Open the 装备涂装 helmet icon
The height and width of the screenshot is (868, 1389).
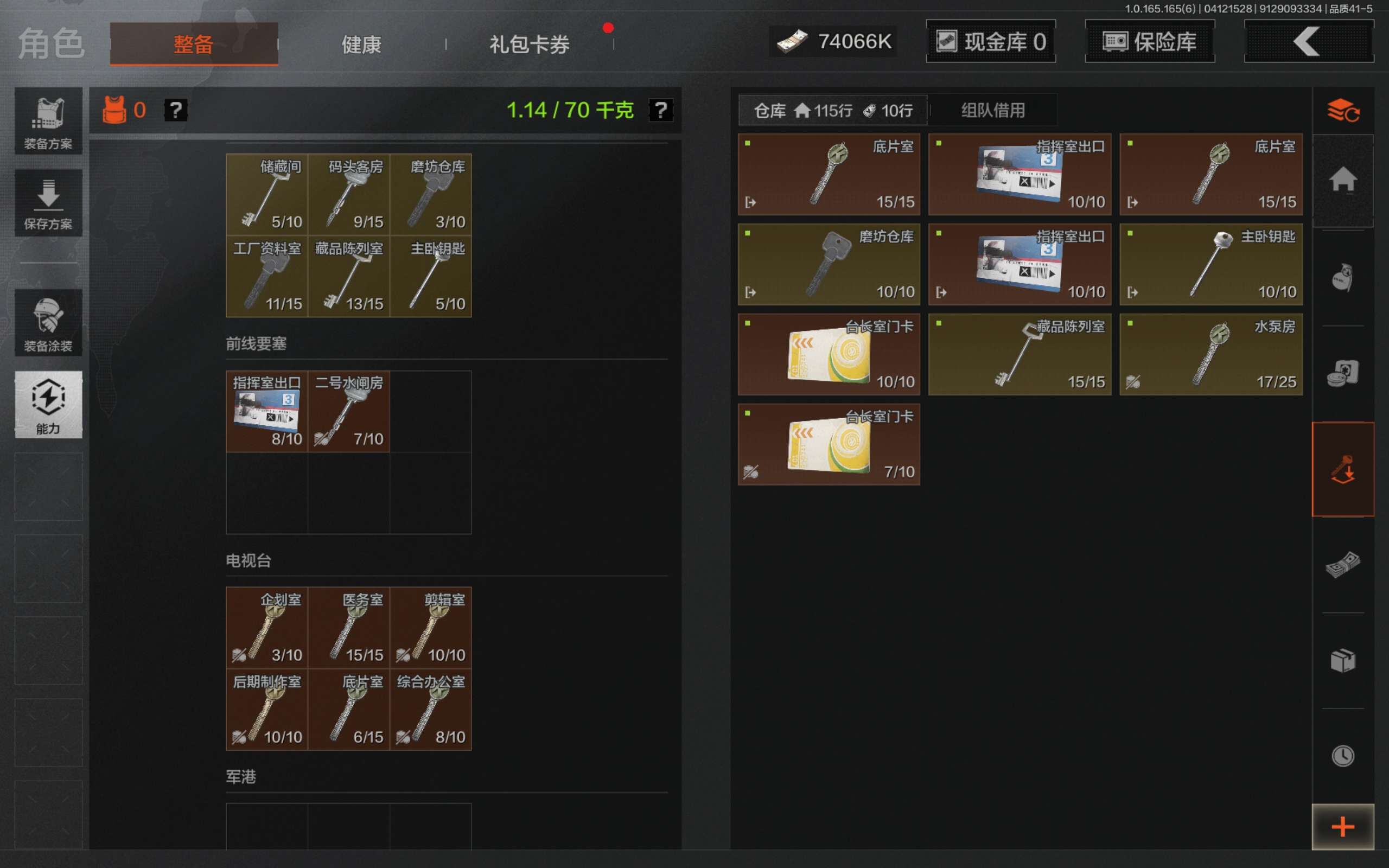pos(48,323)
